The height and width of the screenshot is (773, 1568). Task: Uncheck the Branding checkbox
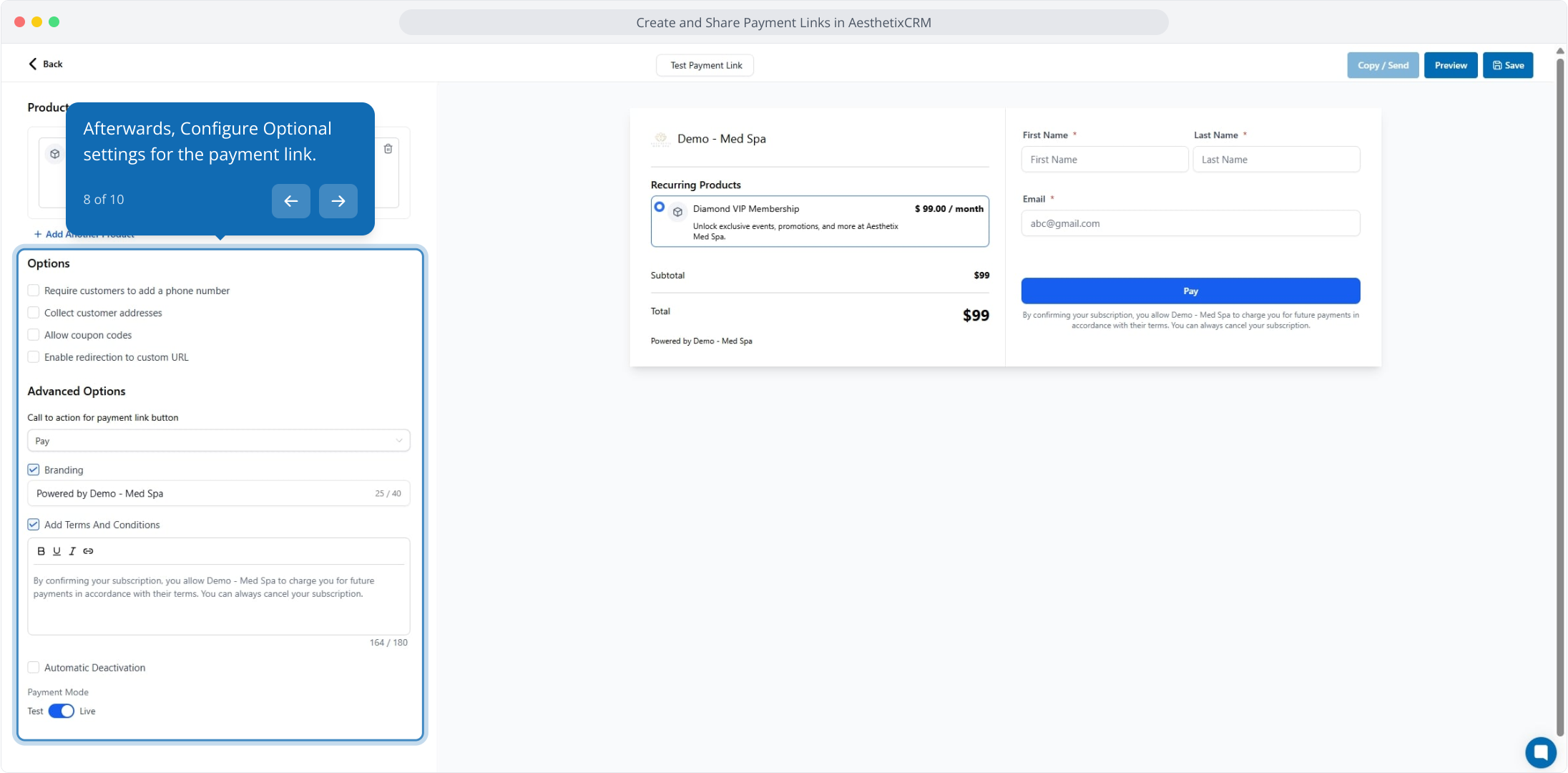point(34,470)
